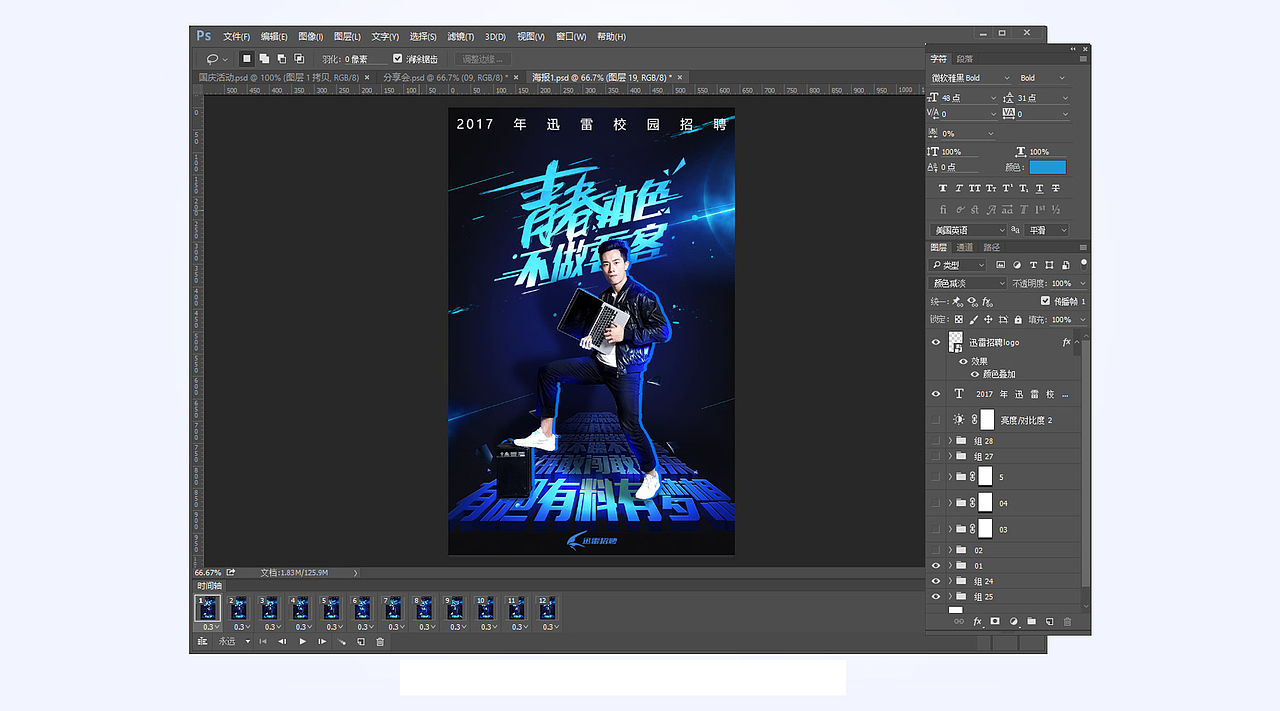Lock layer position icon
This screenshot has height=711, width=1280.
[x=988, y=320]
